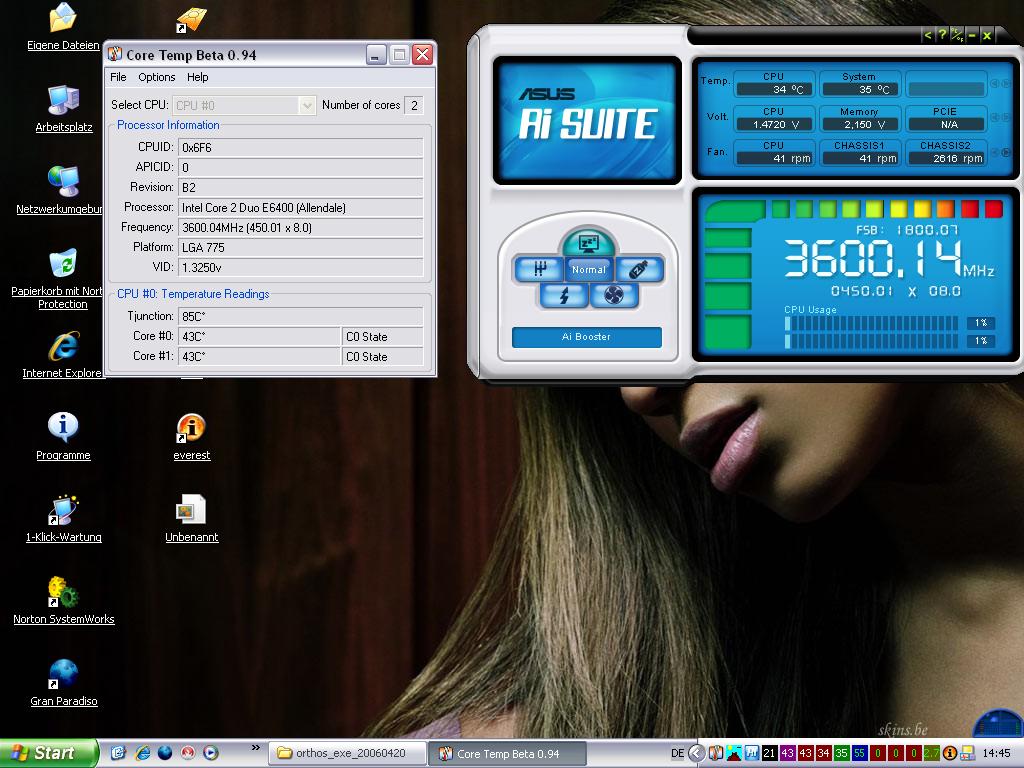This screenshot has width=1024, height=768.
Task: Click the Processor field showing E6400
Action: 300,208
